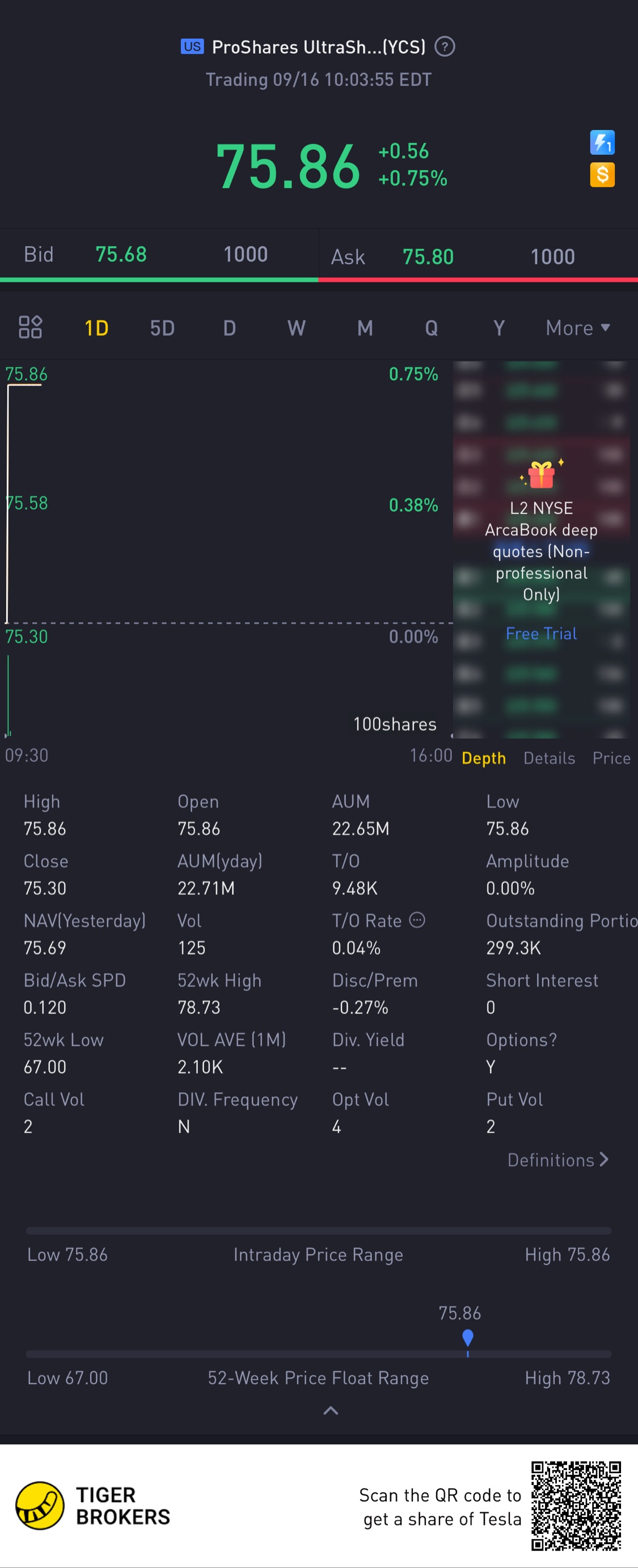Tap the QR code image

[575, 1505]
